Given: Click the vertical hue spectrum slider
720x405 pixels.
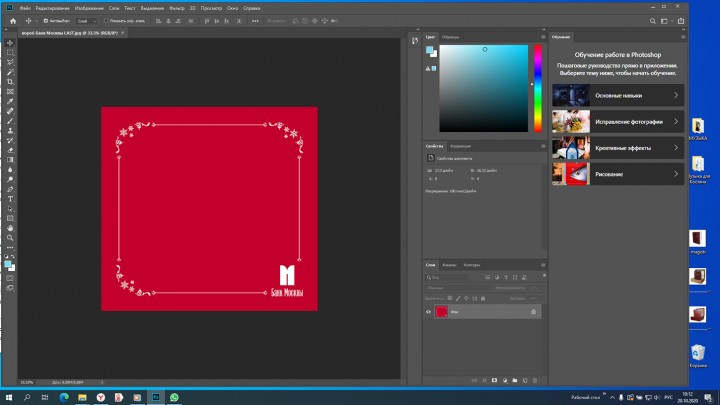Looking at the screenshot, I should pyautogui.click(x=537, y=89).
